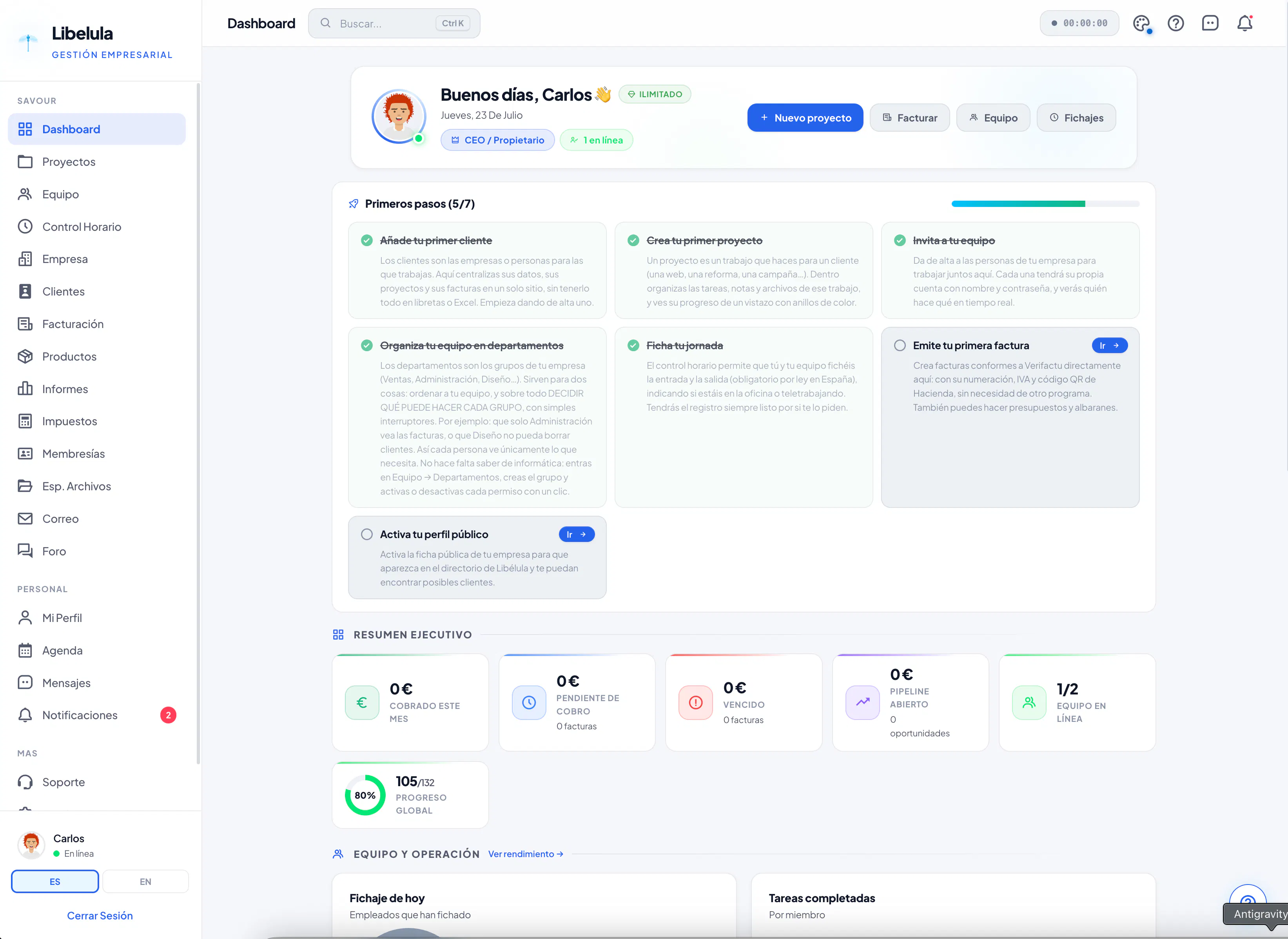Toggle the Crea tu primer proyecto checkmark

coord(633,241)
